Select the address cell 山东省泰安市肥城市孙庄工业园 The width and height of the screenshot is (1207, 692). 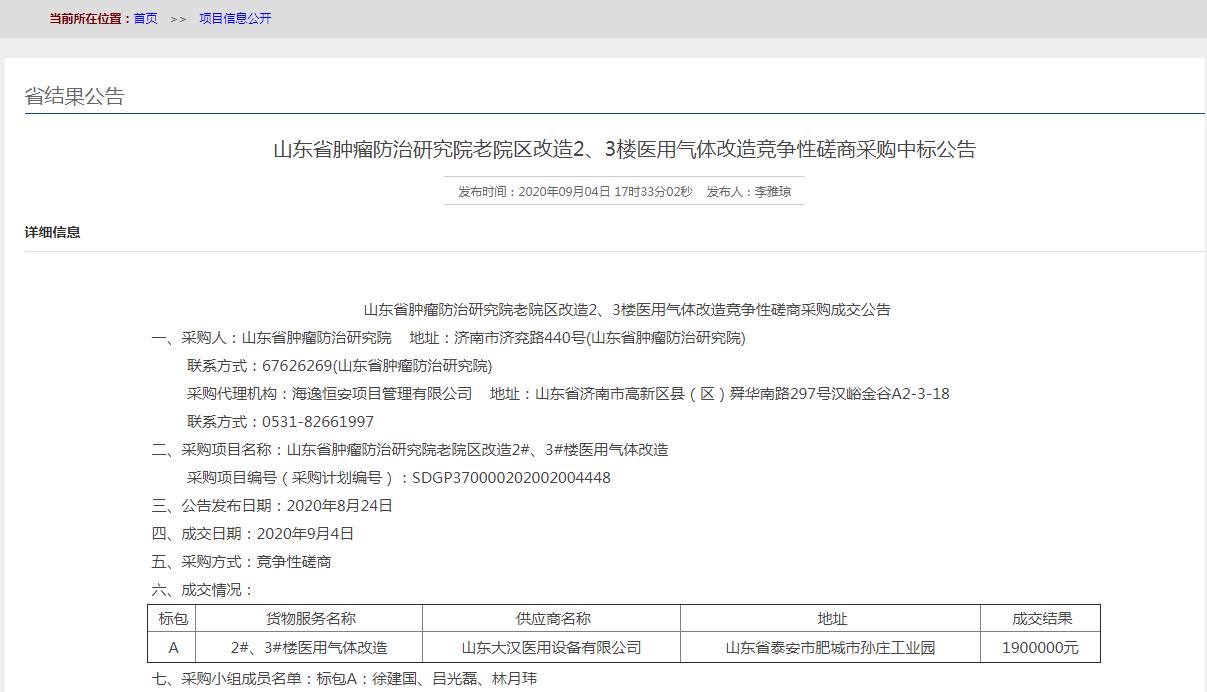(x=831, y=648)
